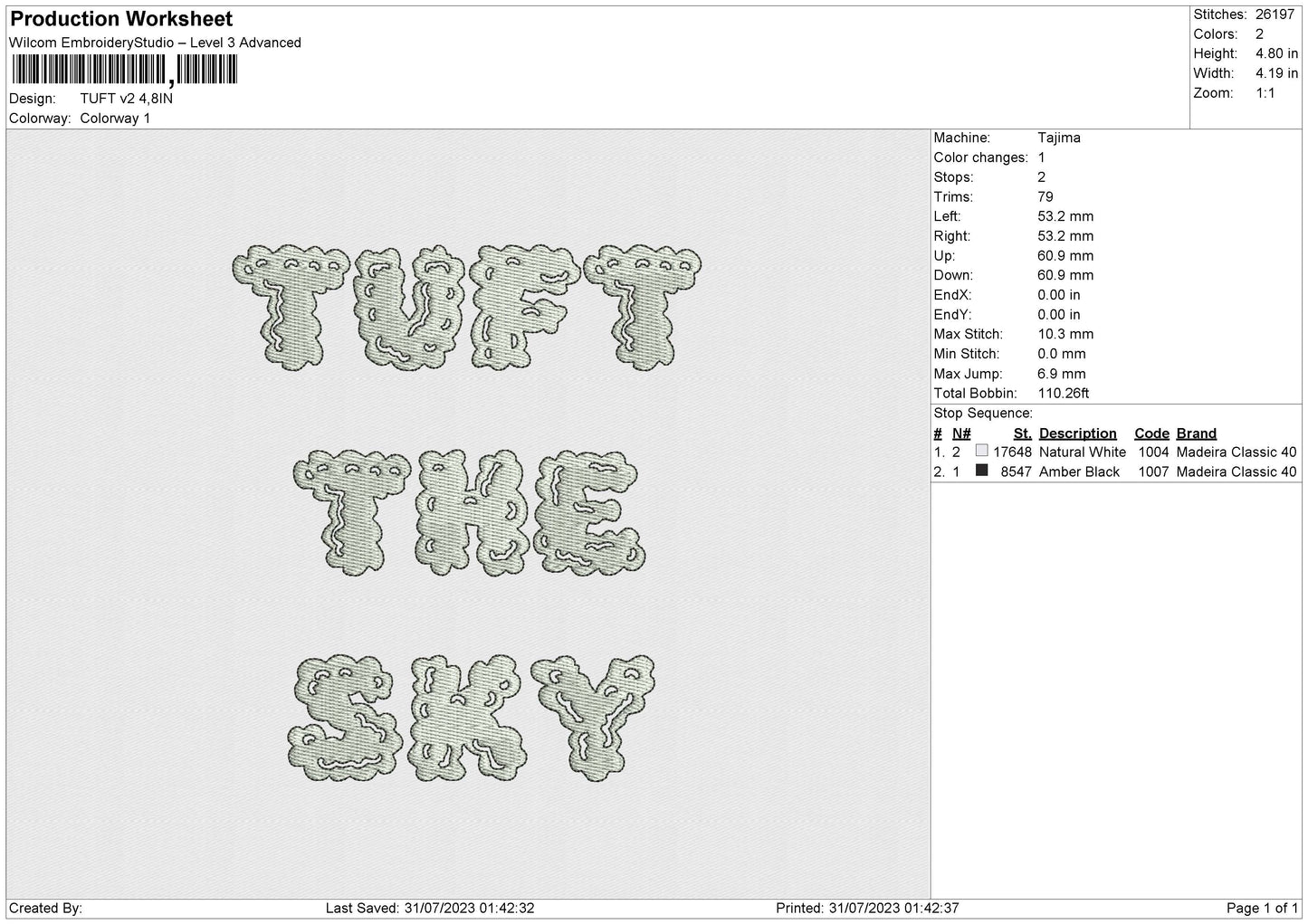Click 'Madeira Classic 40' in Amber Black row
This screenshot has height=924, width=1308.
[1236, 472]
